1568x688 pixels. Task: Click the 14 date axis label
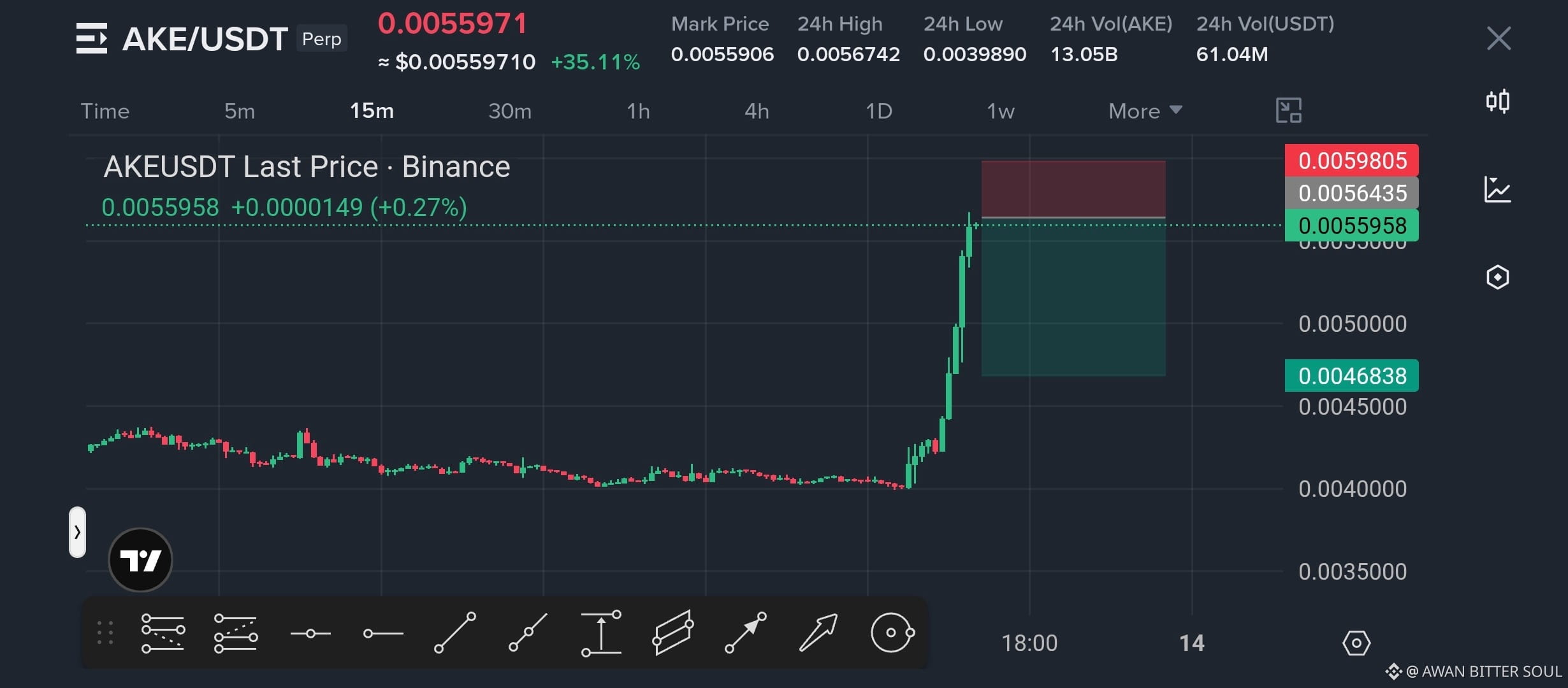pos(1192,643)
